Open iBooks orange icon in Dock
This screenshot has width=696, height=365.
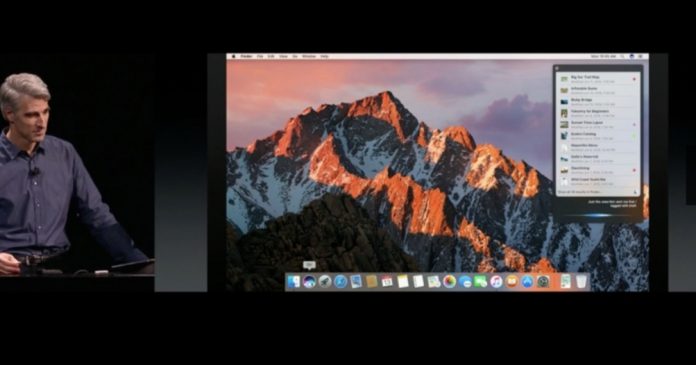511,282
